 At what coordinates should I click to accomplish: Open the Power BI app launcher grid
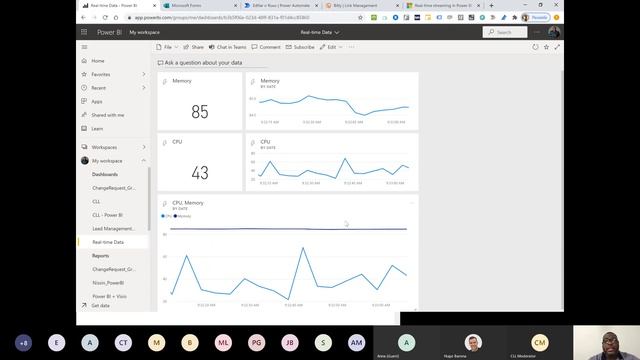coord(84,32)
